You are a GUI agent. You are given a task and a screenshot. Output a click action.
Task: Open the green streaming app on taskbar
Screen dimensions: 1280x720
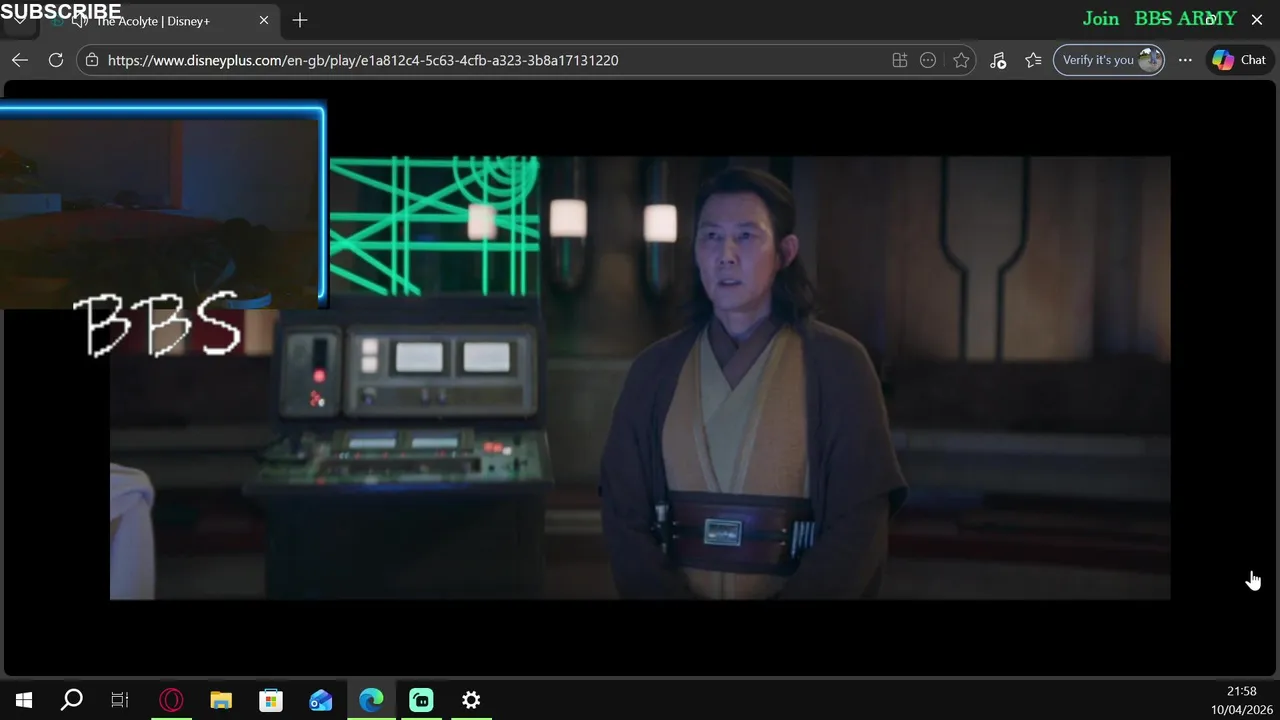421,700
